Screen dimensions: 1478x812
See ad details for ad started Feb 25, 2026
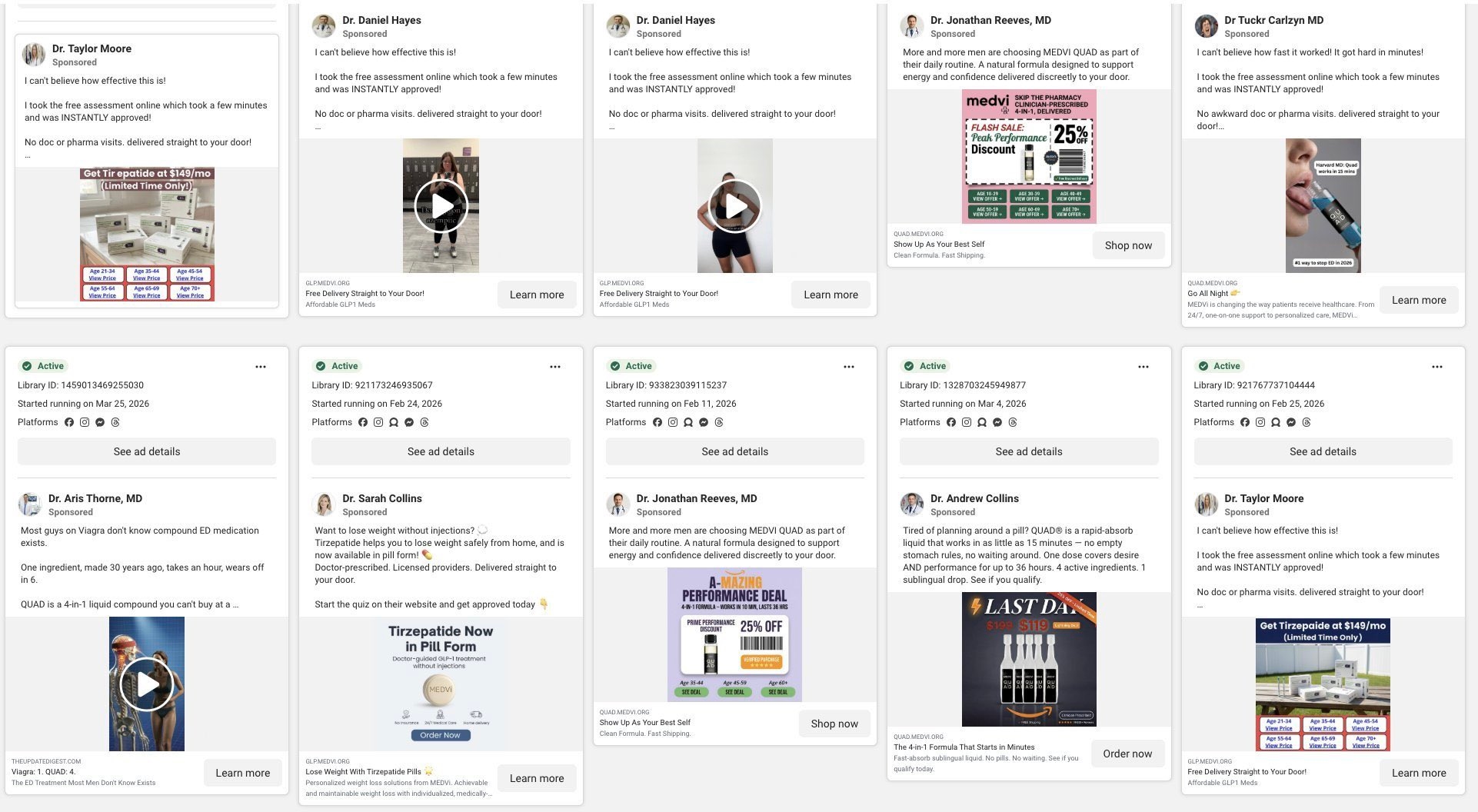[1323, 451]
